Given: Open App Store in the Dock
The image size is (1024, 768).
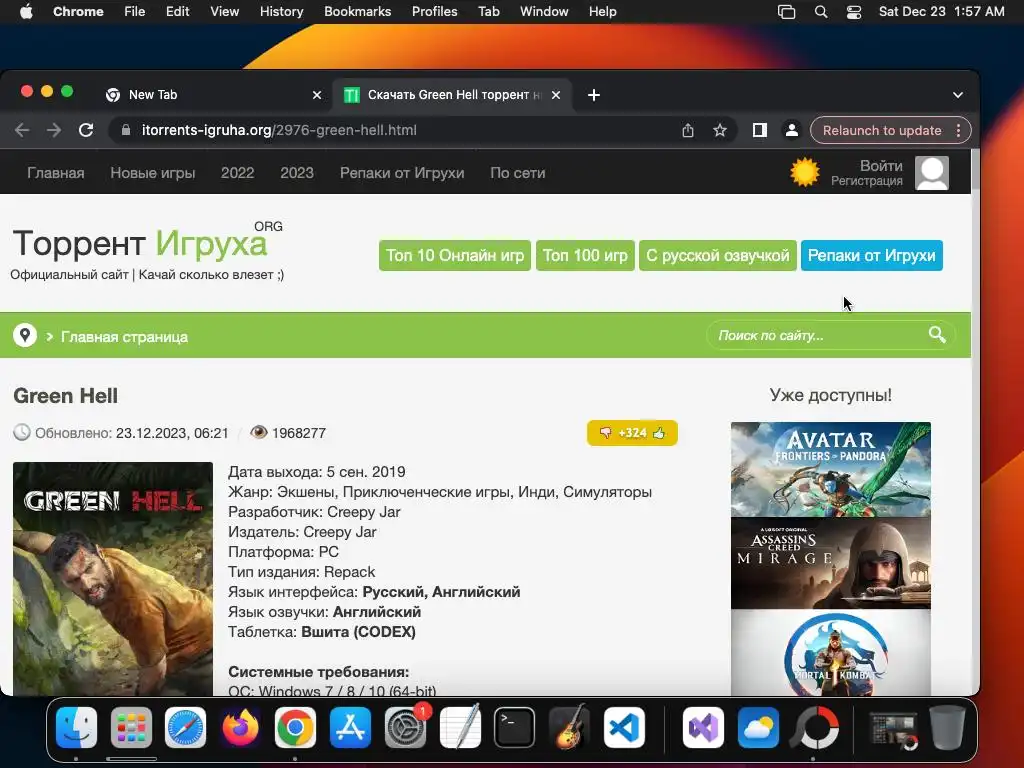Looking at the screenshot, I should coord(350,728).
